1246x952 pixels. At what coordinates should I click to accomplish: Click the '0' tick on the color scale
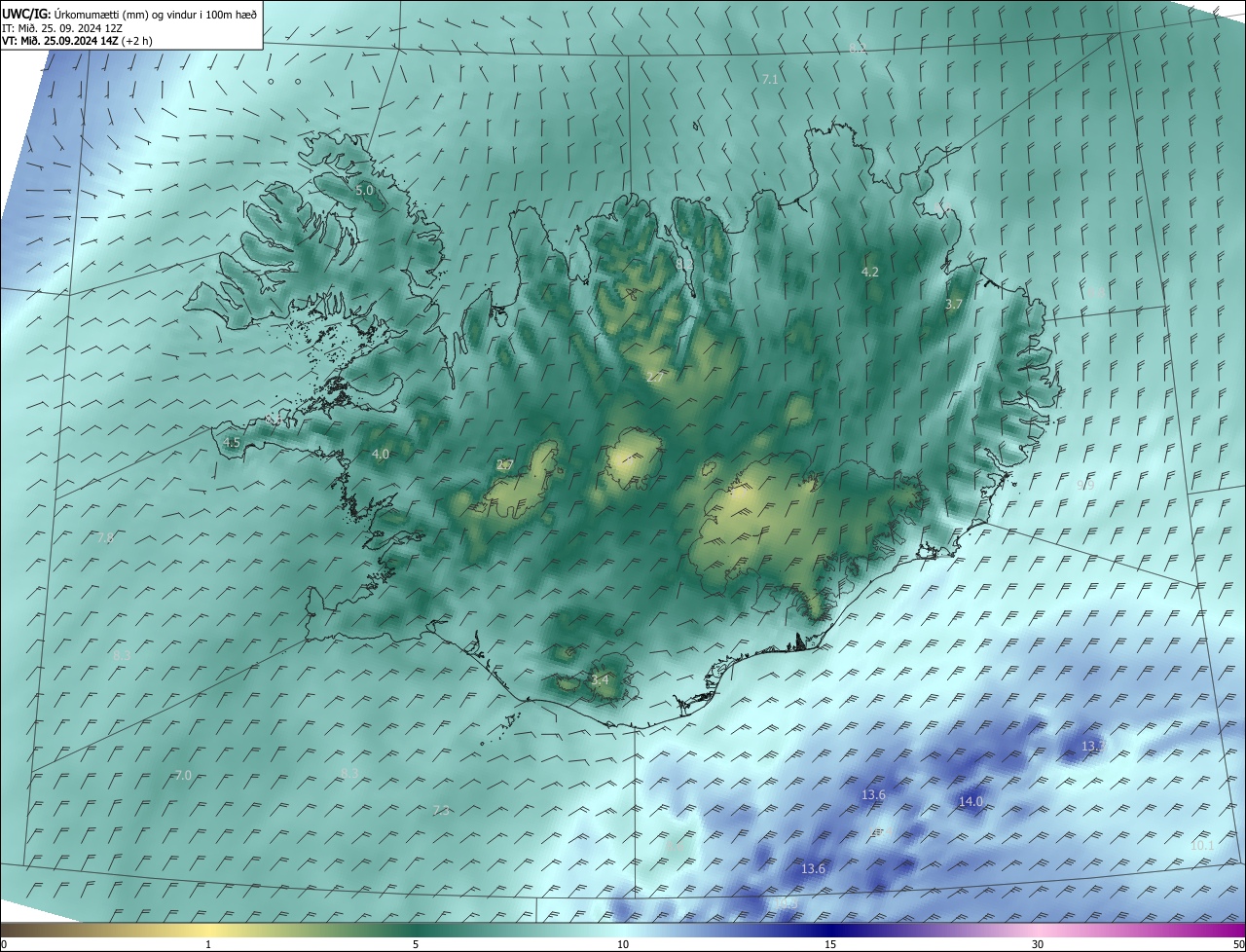pos(4,944)
